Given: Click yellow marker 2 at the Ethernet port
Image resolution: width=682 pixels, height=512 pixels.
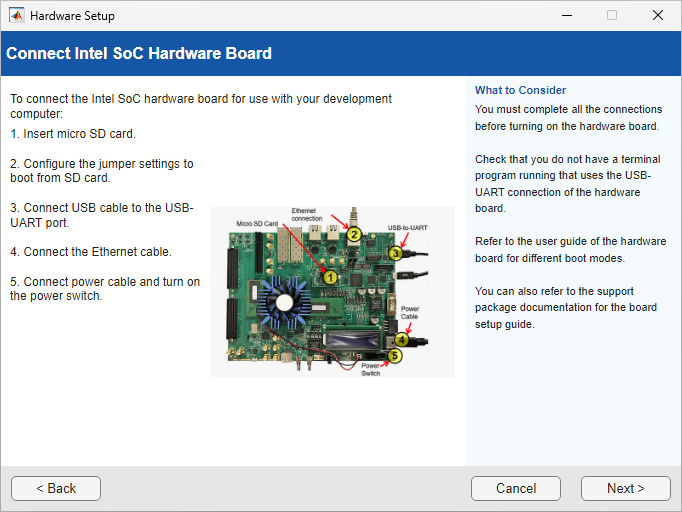Looking at the screenshot, I should click(353, 235).
